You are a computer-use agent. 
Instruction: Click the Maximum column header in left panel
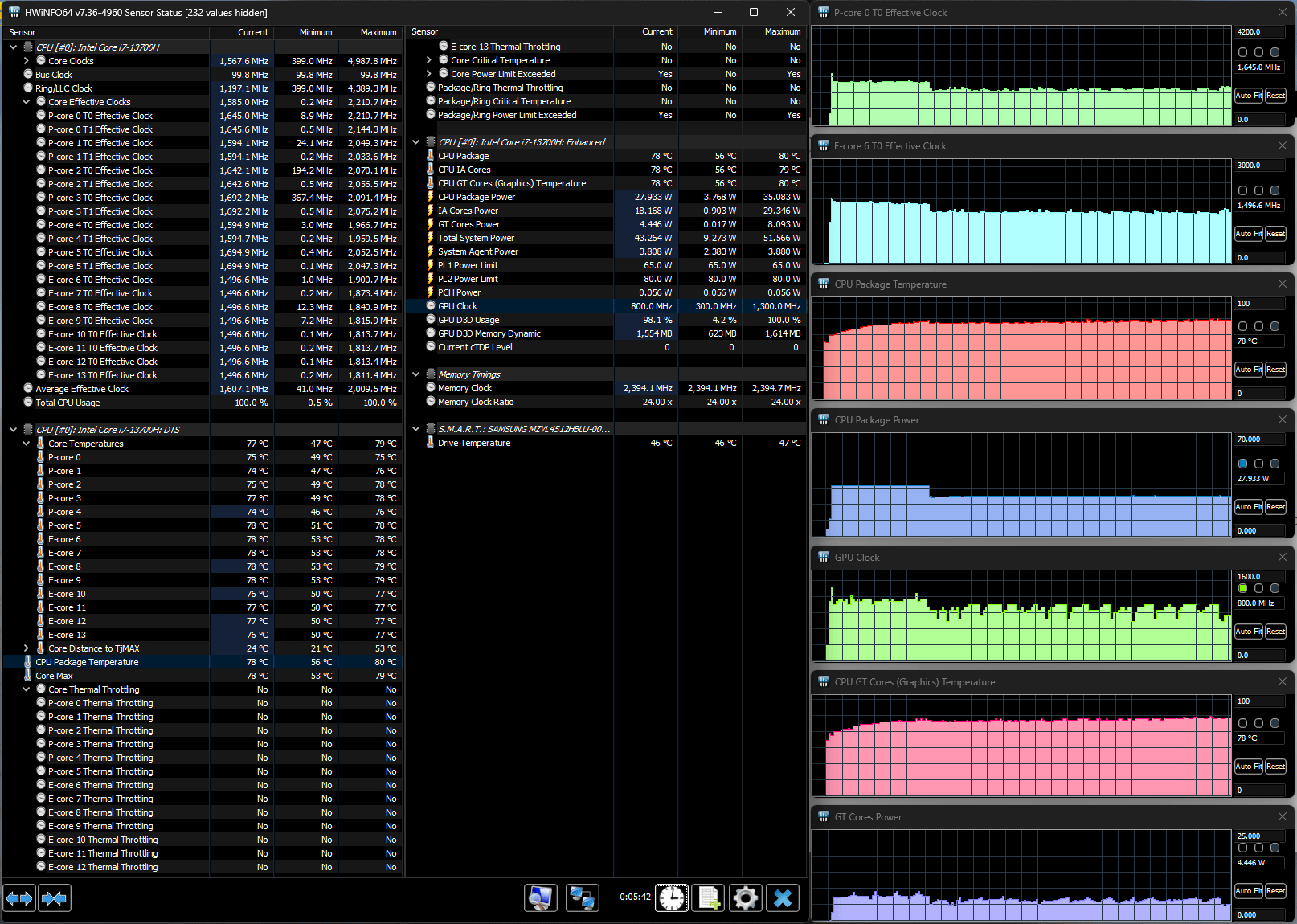(x=378, y=32)
